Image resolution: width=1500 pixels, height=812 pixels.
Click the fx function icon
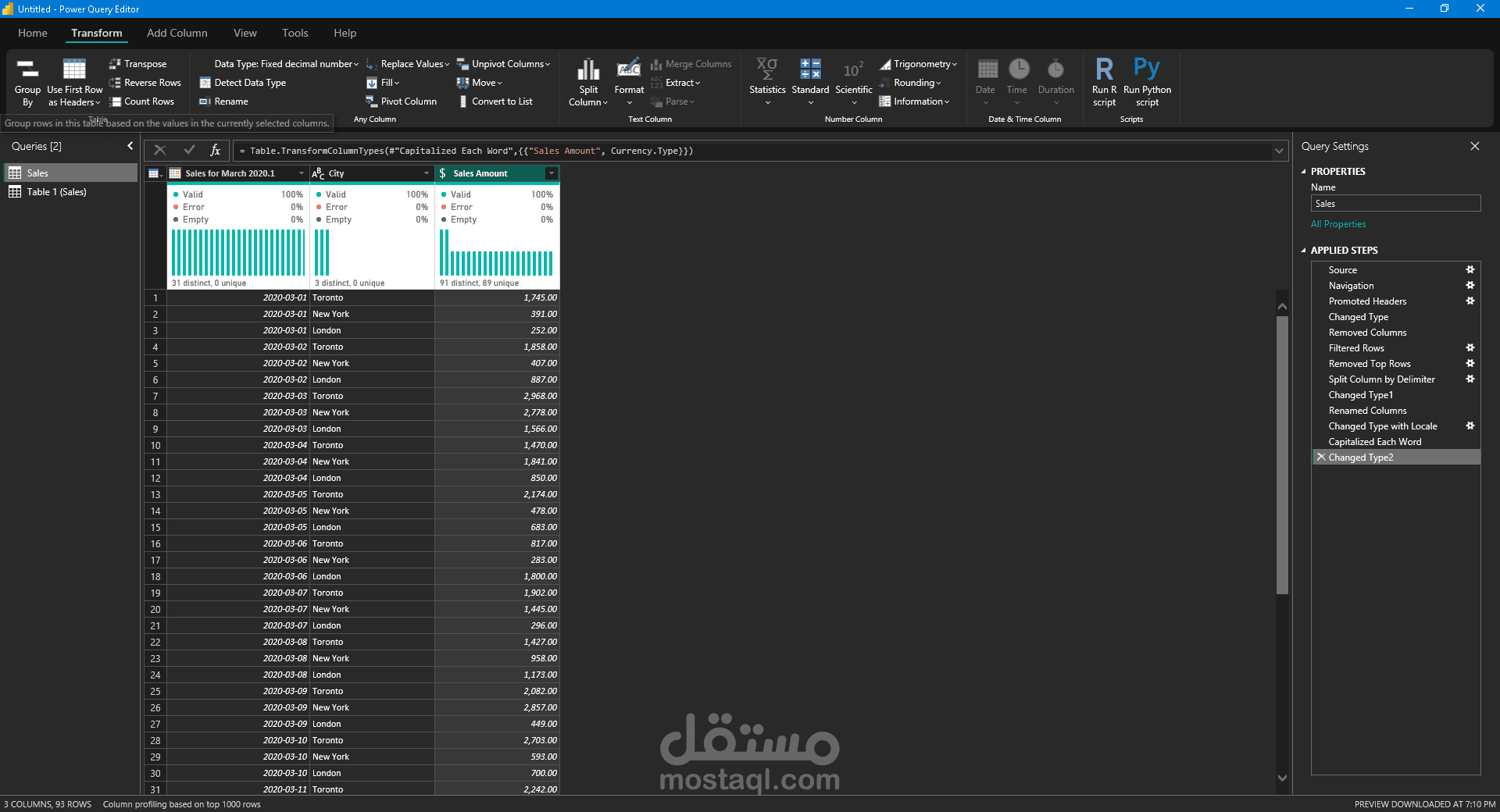[x=216, y=150]
